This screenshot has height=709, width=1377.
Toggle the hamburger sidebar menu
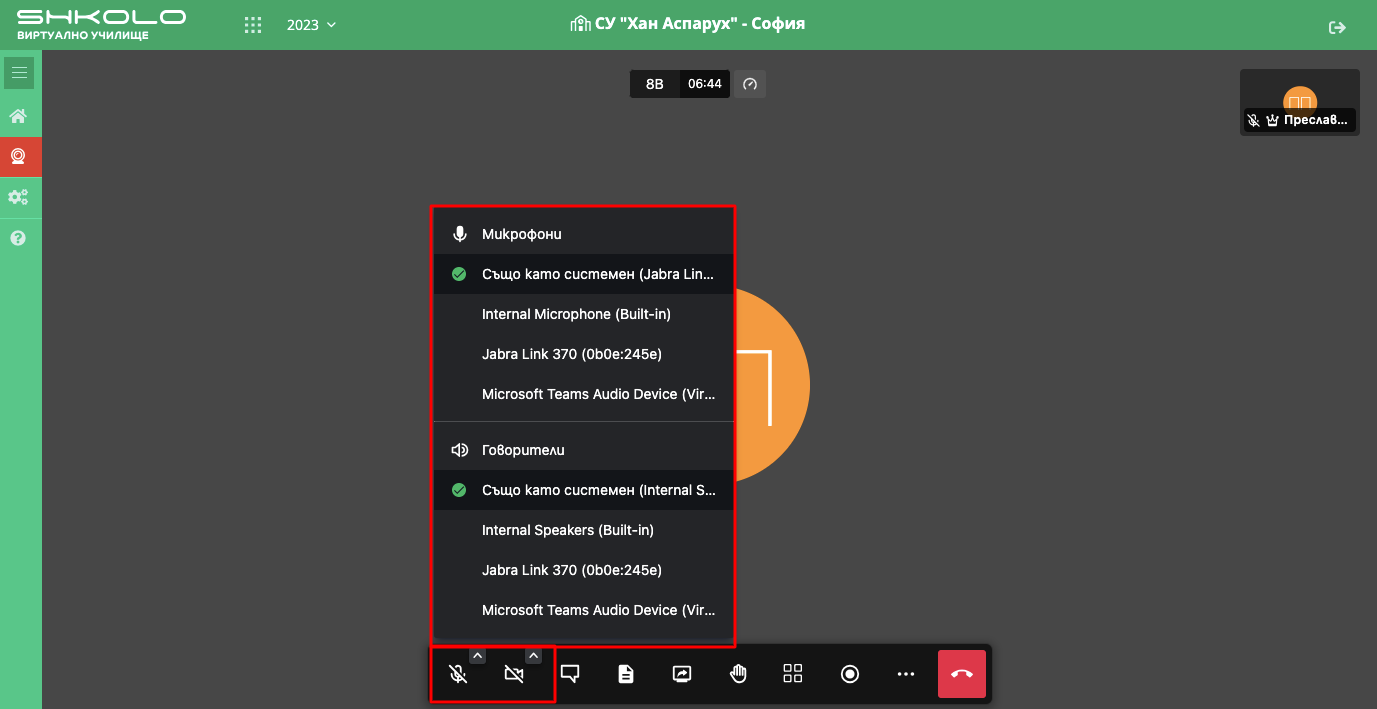[x=19, y=73]
